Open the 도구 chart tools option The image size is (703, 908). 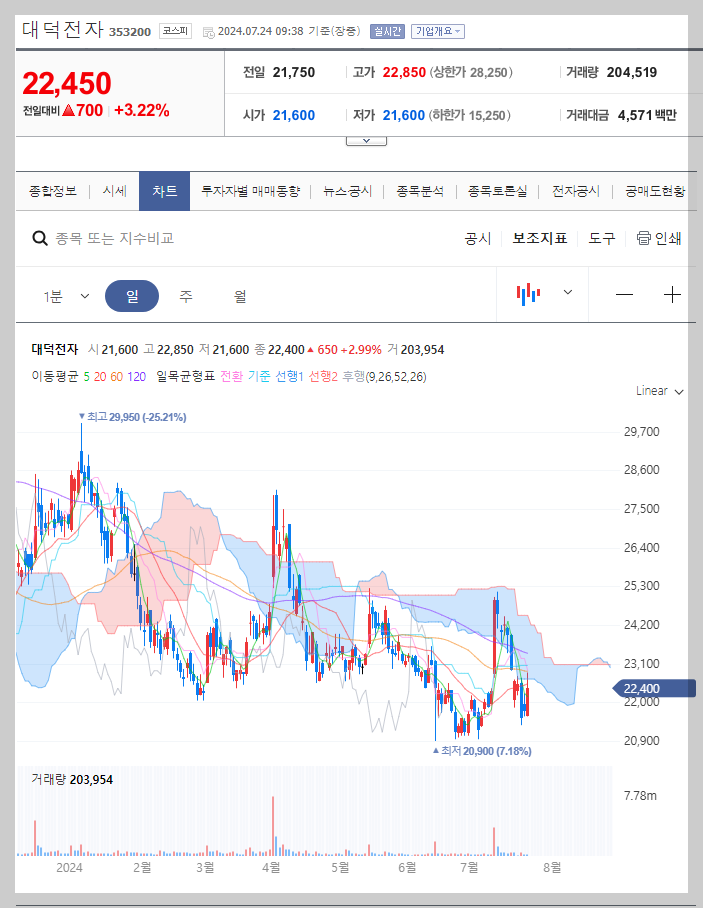click(x=601, y=238)
